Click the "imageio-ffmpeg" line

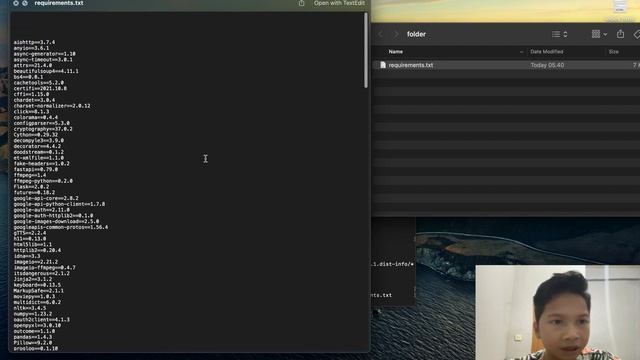[44, 267]
